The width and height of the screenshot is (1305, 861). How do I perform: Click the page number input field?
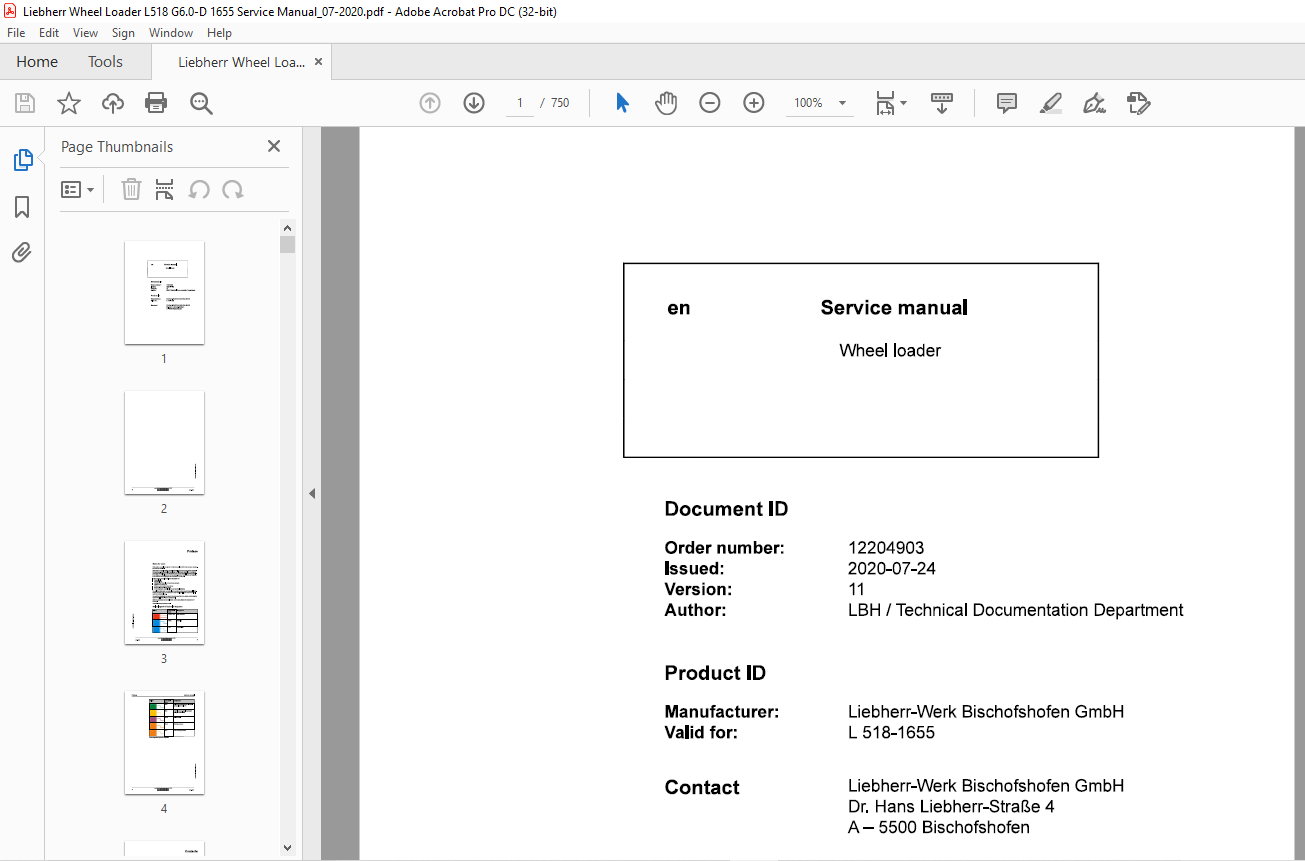[520, 103]
